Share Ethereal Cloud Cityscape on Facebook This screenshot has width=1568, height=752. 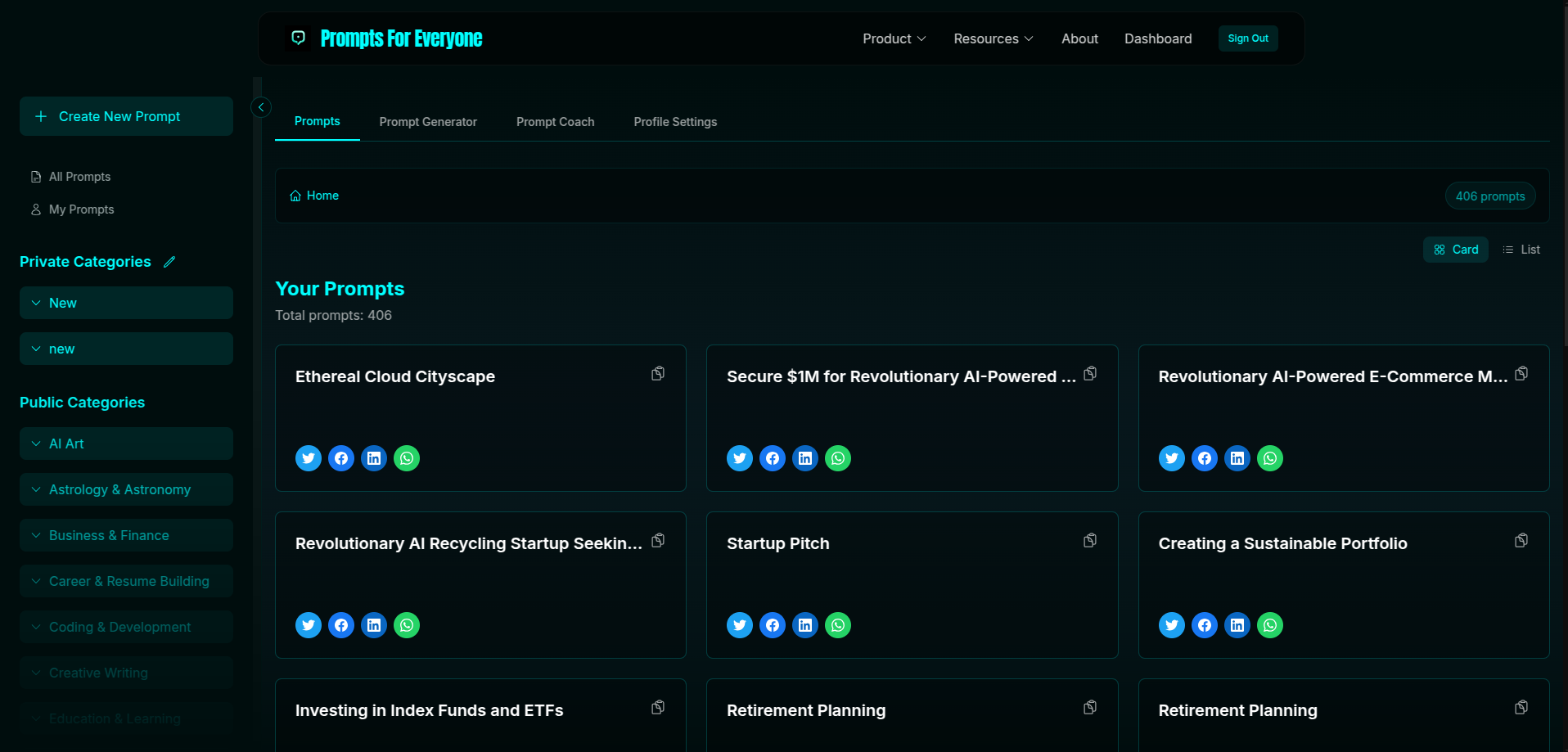pyautogui.click(x=341, y=458)
